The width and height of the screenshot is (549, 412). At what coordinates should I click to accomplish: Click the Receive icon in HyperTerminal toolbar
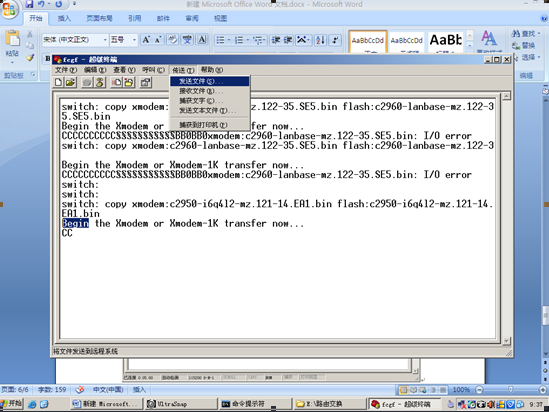[x=129, y=83]
